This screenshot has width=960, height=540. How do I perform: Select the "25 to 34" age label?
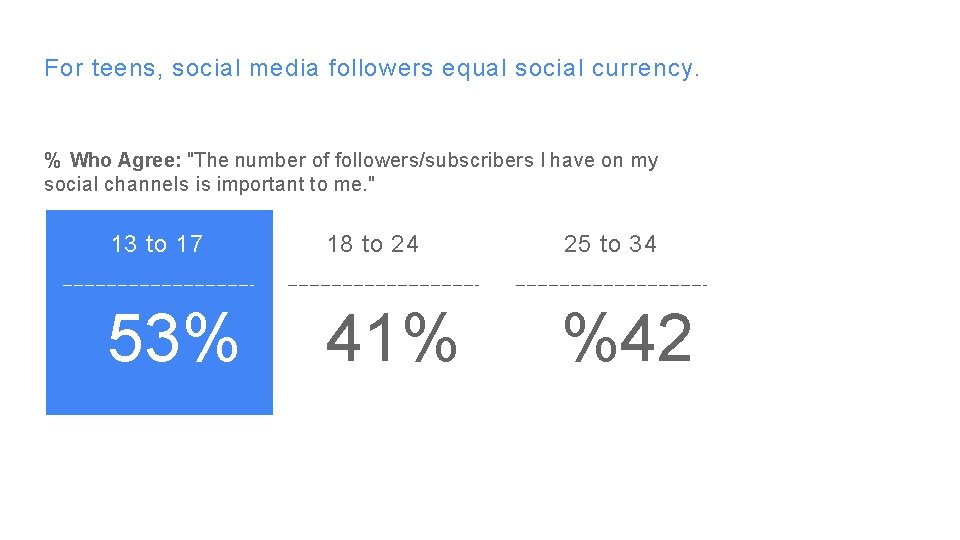point(610,244)
